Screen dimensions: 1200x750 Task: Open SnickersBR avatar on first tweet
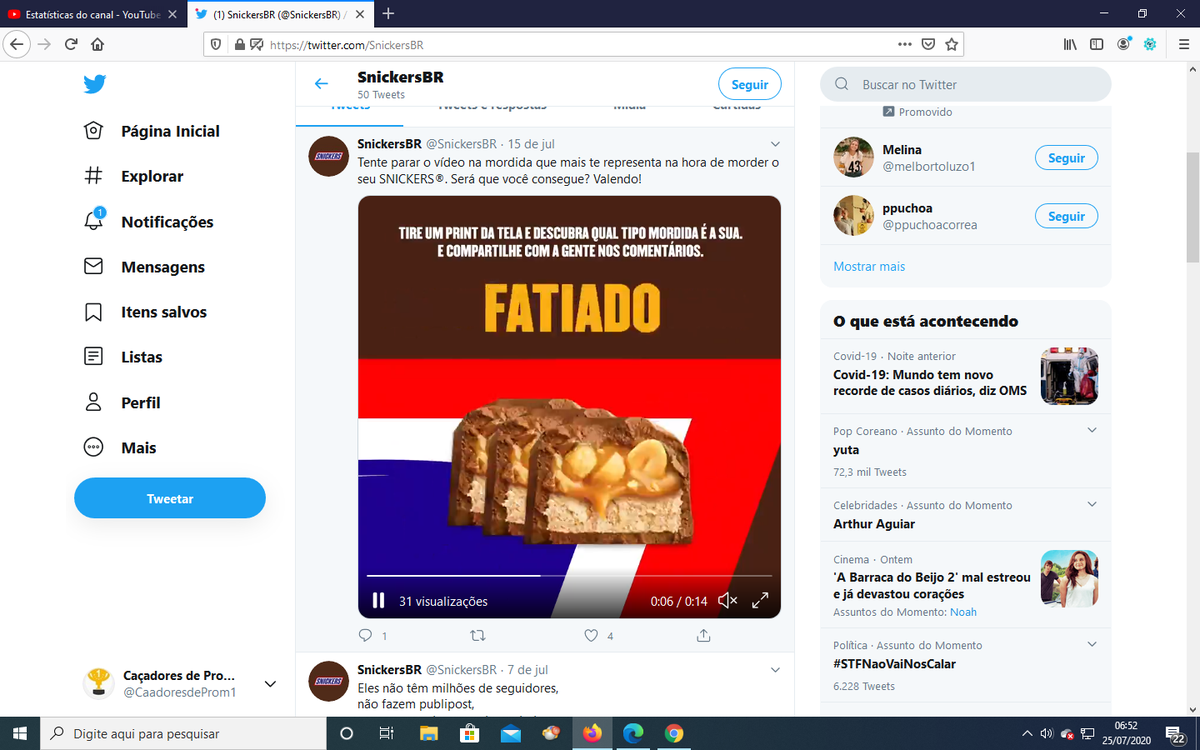(x=328, y=156)
